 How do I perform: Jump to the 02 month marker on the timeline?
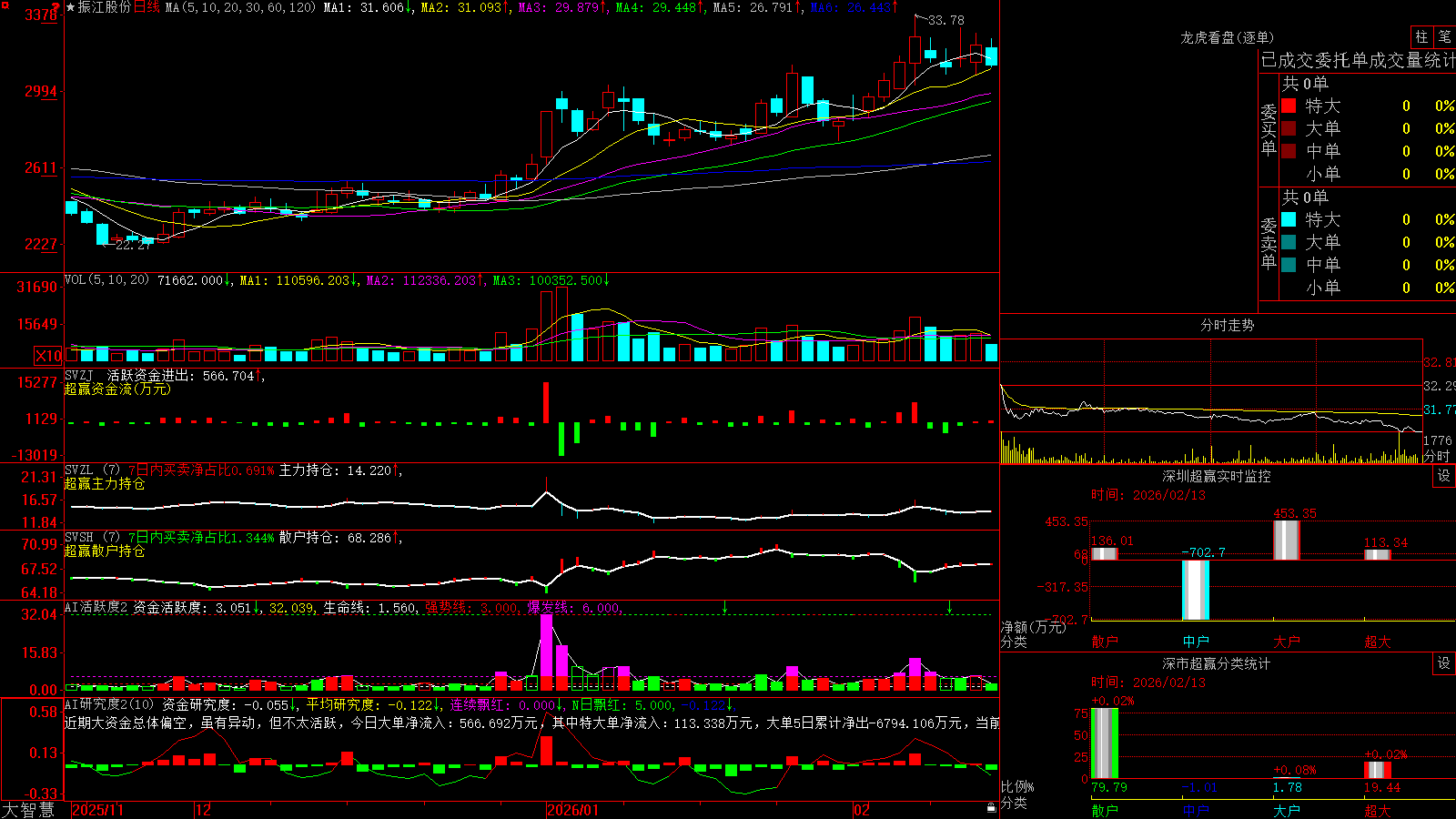[862, 810]
